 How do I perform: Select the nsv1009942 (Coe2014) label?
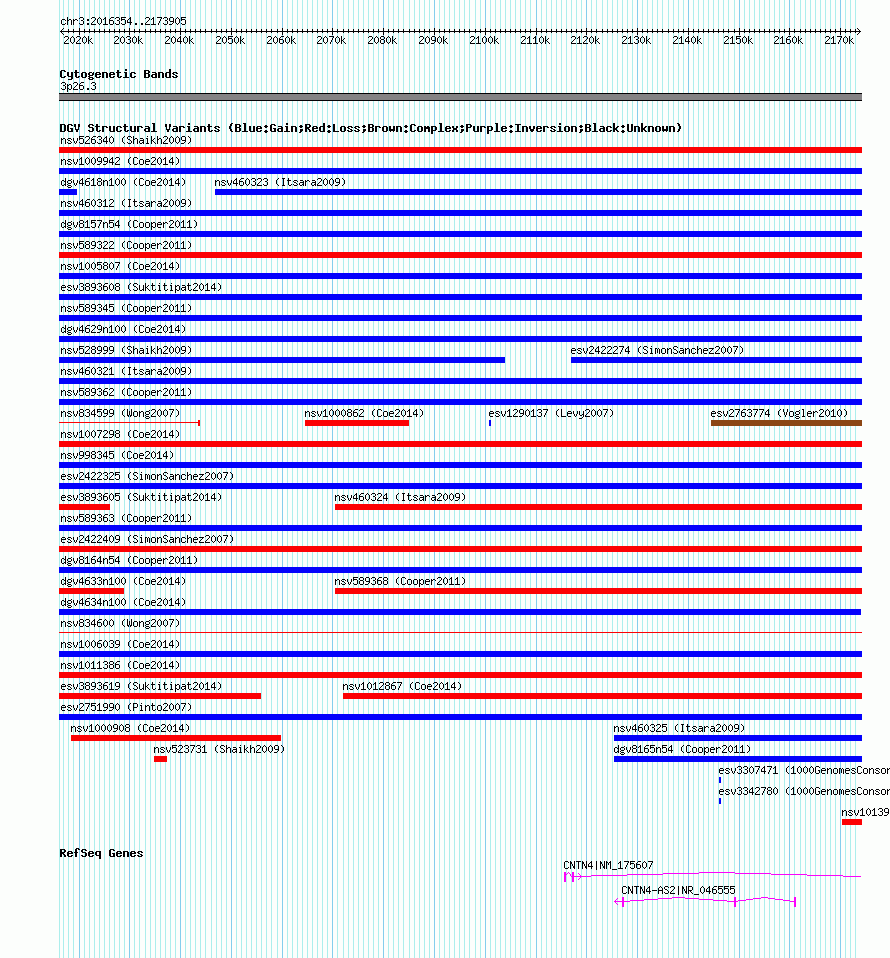tap(120, 161)
